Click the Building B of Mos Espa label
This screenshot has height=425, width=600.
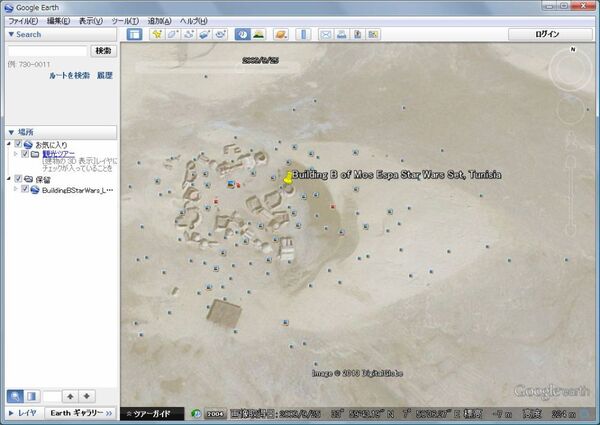(397, 175)
